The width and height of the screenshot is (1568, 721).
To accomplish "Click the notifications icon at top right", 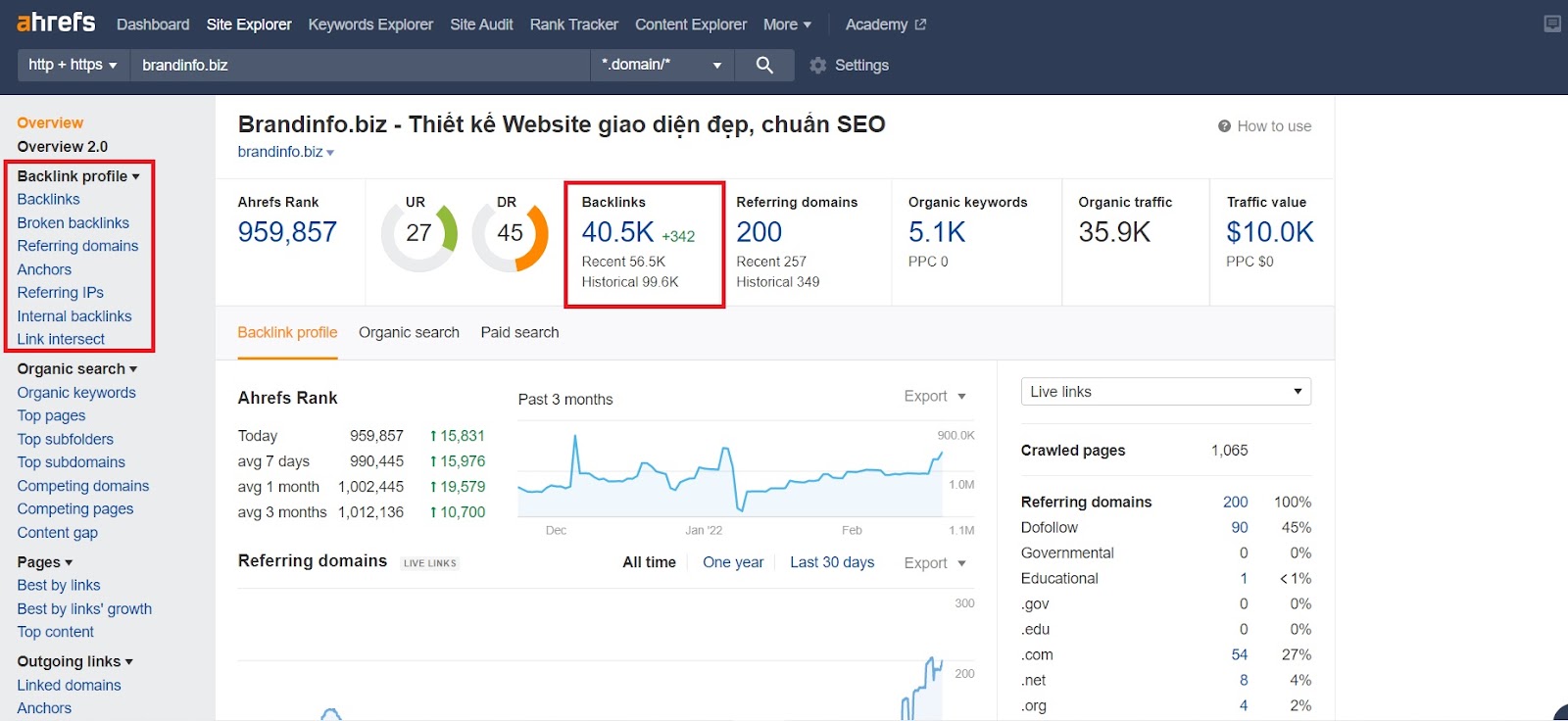I will pyautogui.click(x=1552, y=24).
